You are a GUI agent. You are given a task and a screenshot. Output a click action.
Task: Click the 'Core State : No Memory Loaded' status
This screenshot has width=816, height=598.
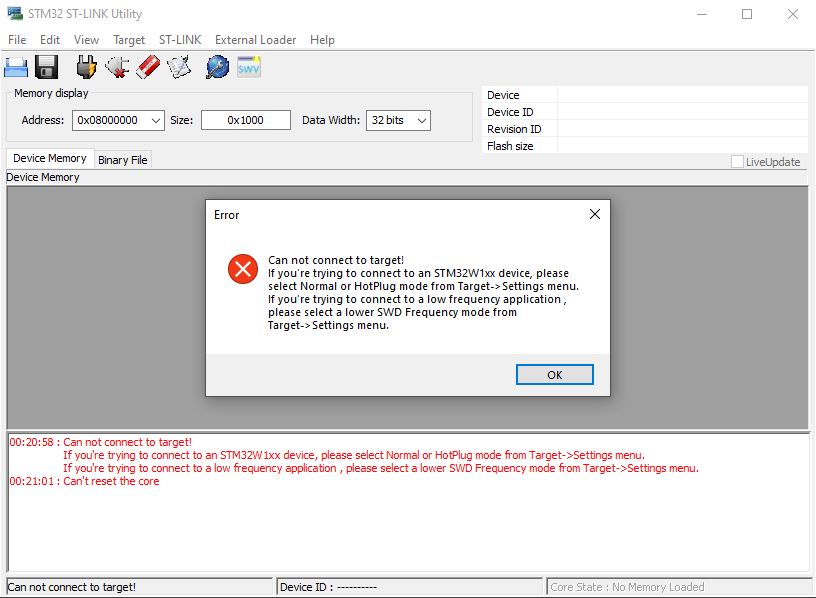627,587
